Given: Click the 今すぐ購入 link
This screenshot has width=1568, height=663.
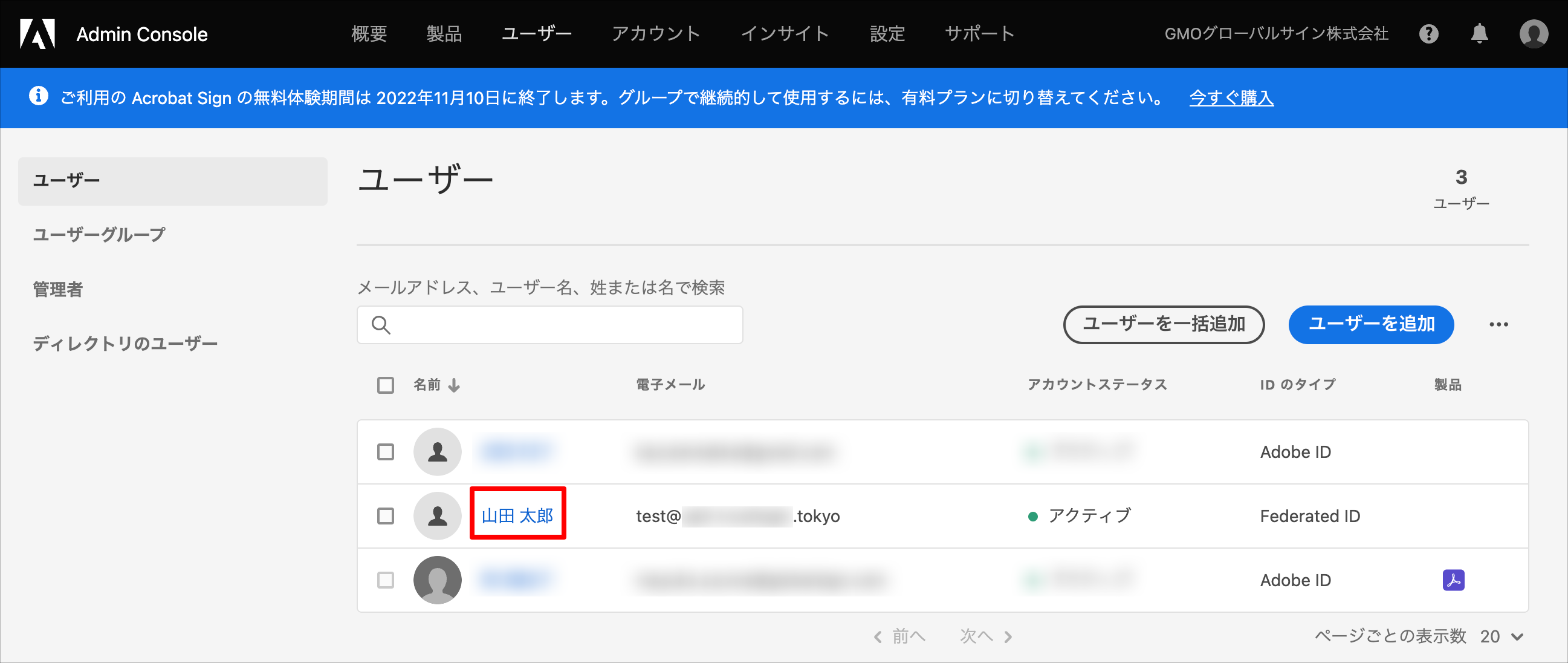Looking at the screenshot, I should tap(1231, 97).
